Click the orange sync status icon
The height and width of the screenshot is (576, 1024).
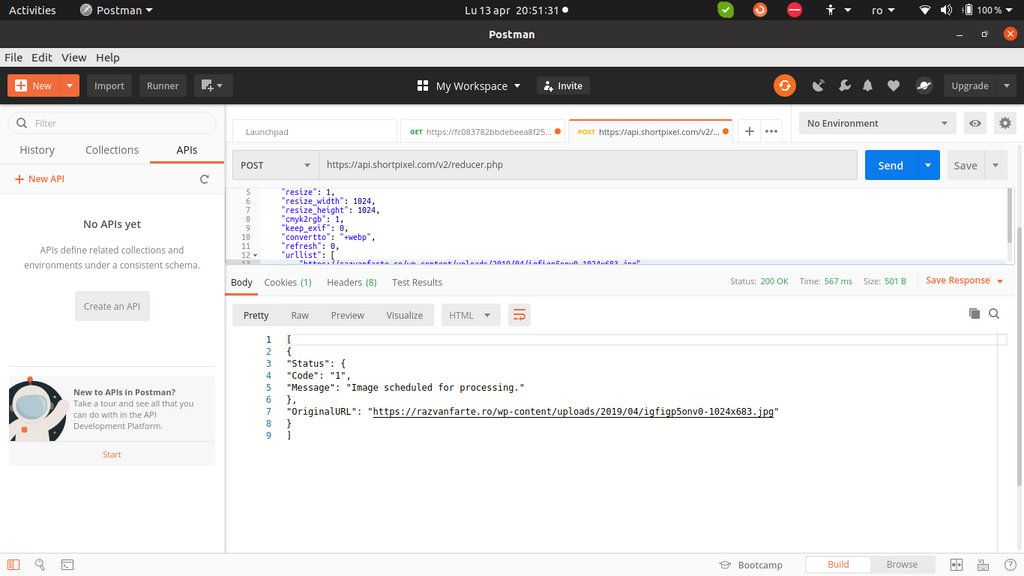tap(785, 86)
